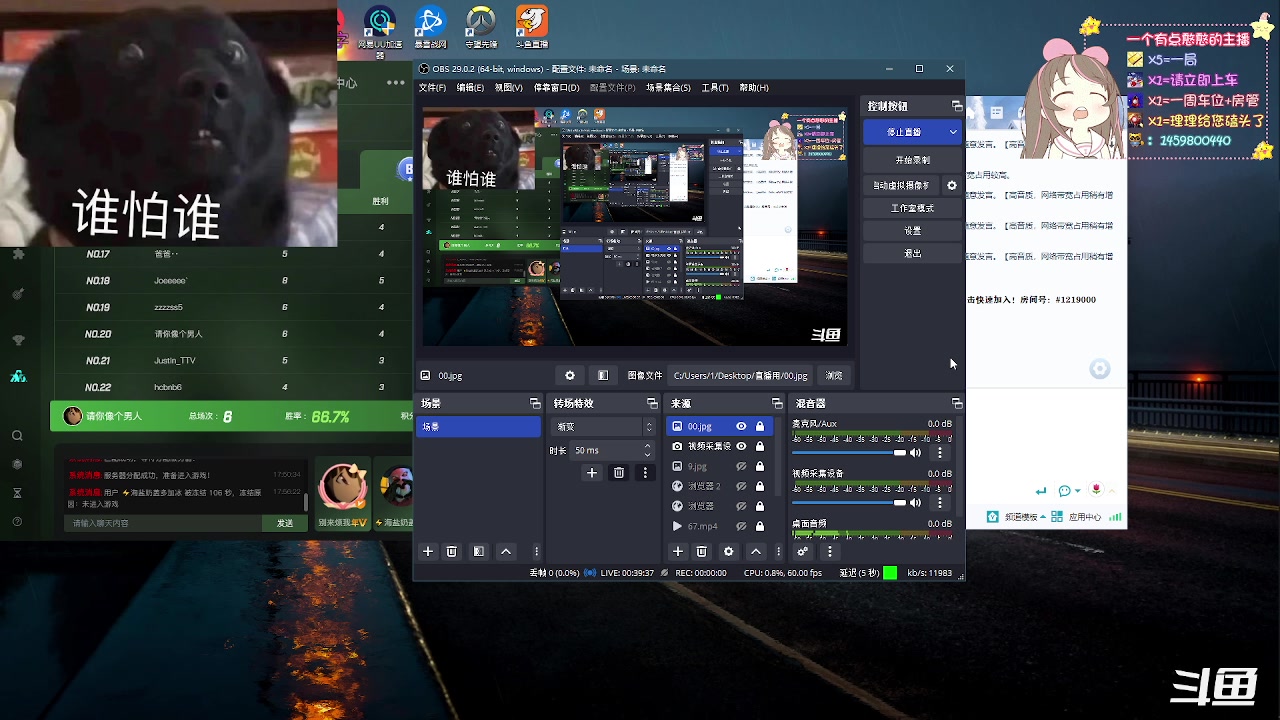The height and width of the screenshot is (720, 1280).
Task: Increase transition 时长 with up arrow
Action: 647,447
